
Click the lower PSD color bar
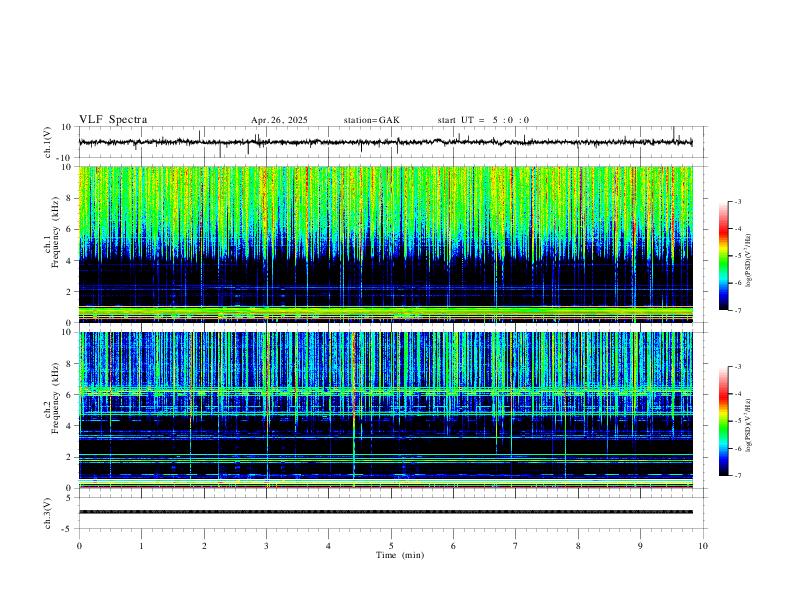point(724,421)
